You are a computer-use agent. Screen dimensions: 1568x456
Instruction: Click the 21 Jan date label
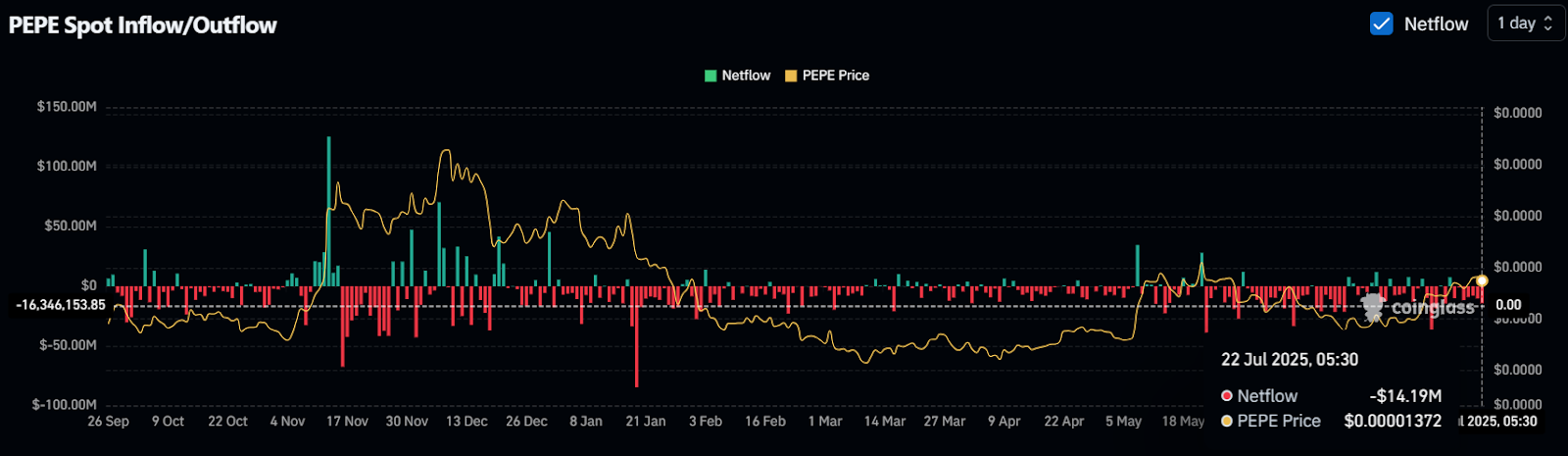tap(646, 421)
